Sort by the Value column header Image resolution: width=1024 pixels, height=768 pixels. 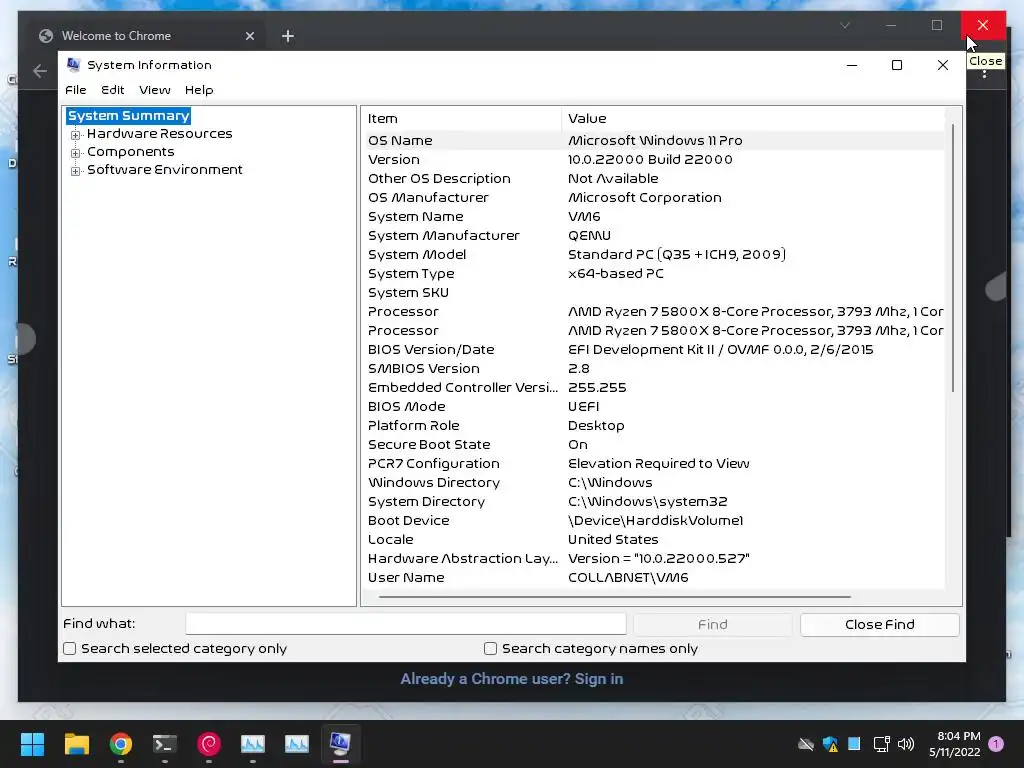pos(752,118)
